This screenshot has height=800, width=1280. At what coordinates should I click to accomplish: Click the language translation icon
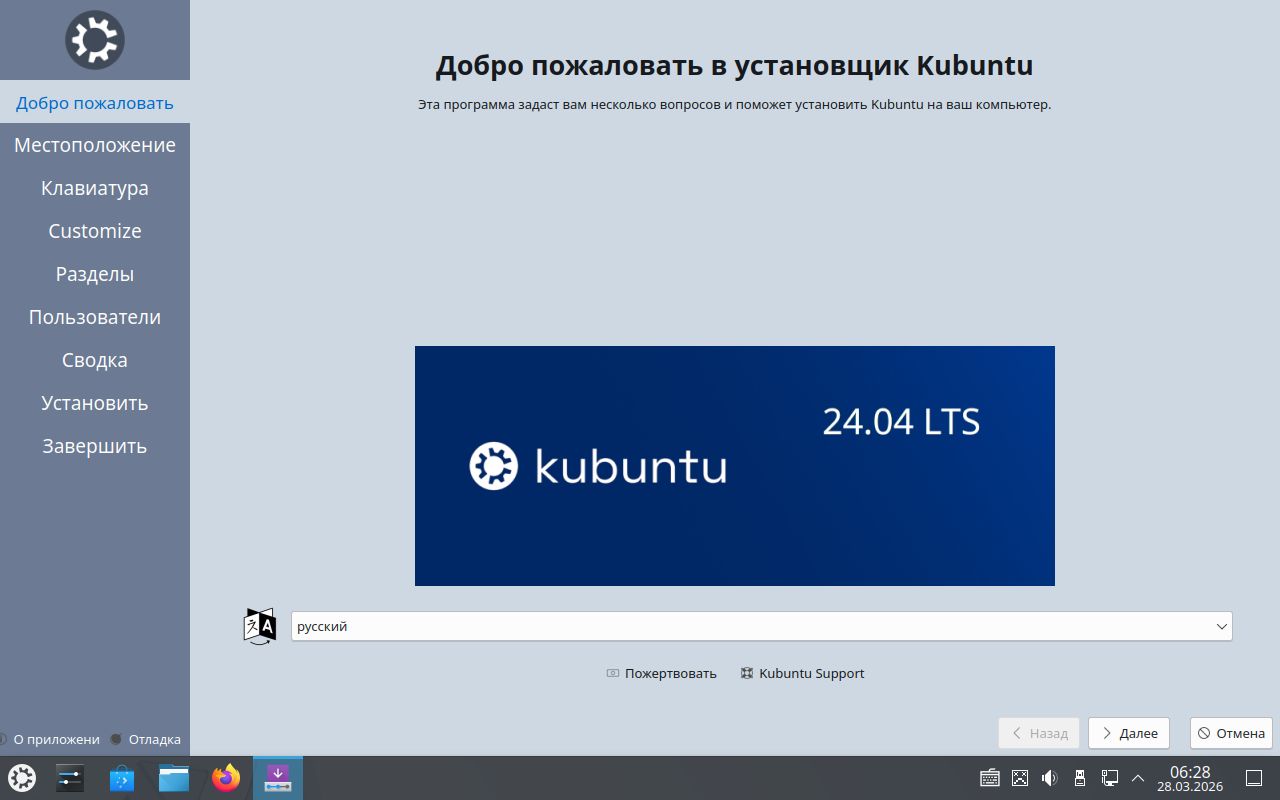pos(260,626)
